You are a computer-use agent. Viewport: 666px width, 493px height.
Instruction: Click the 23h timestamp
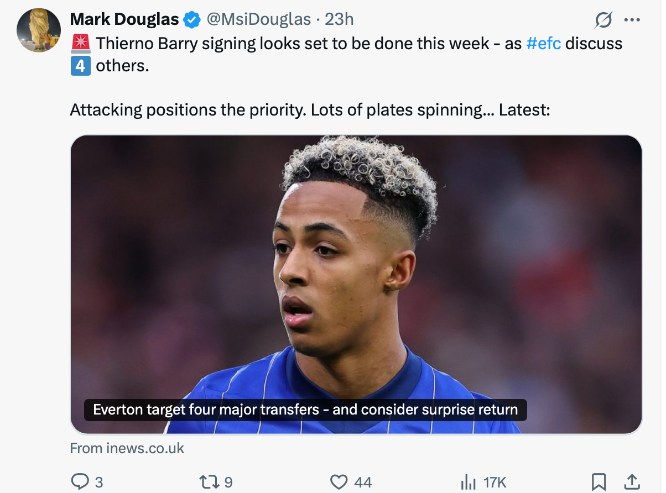340,20
